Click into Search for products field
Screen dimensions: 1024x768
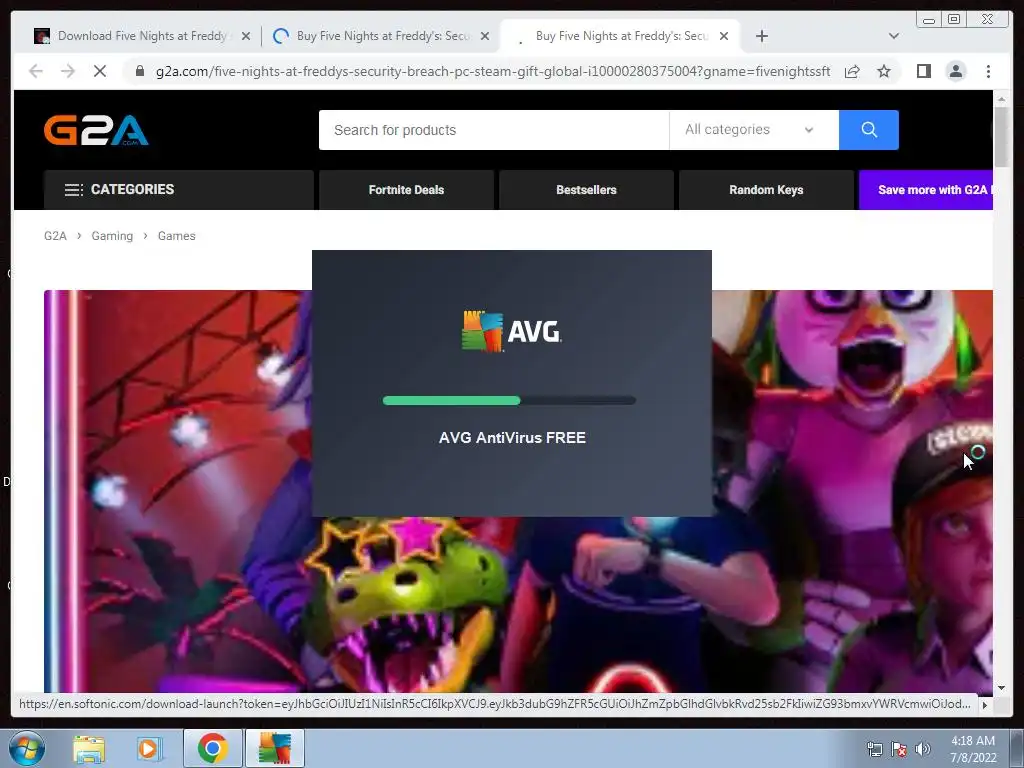click(494, 130)
